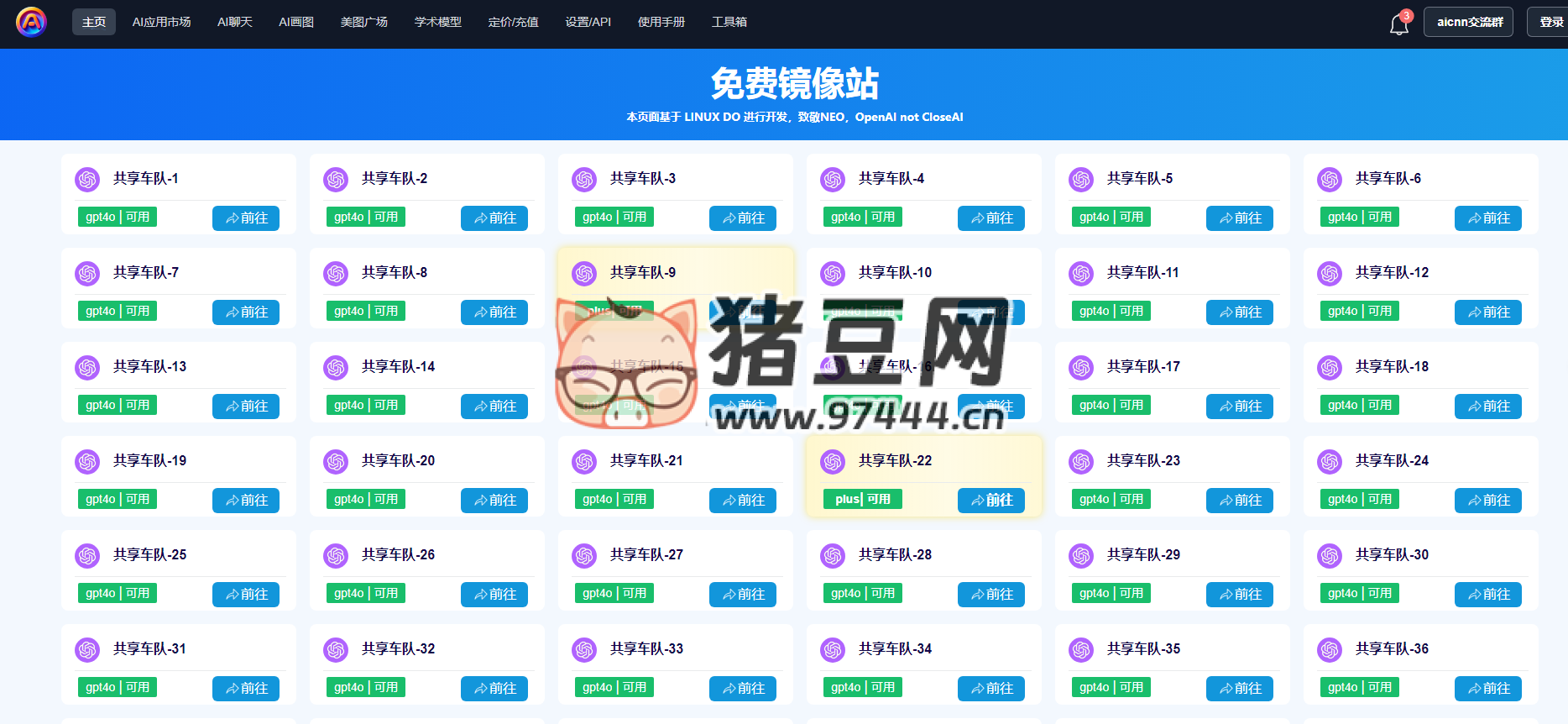Click the ChatGPT icon of 共享车队-10
Image resolution: width=1568 pixels, height=724 pixels.
coord(833,273)
